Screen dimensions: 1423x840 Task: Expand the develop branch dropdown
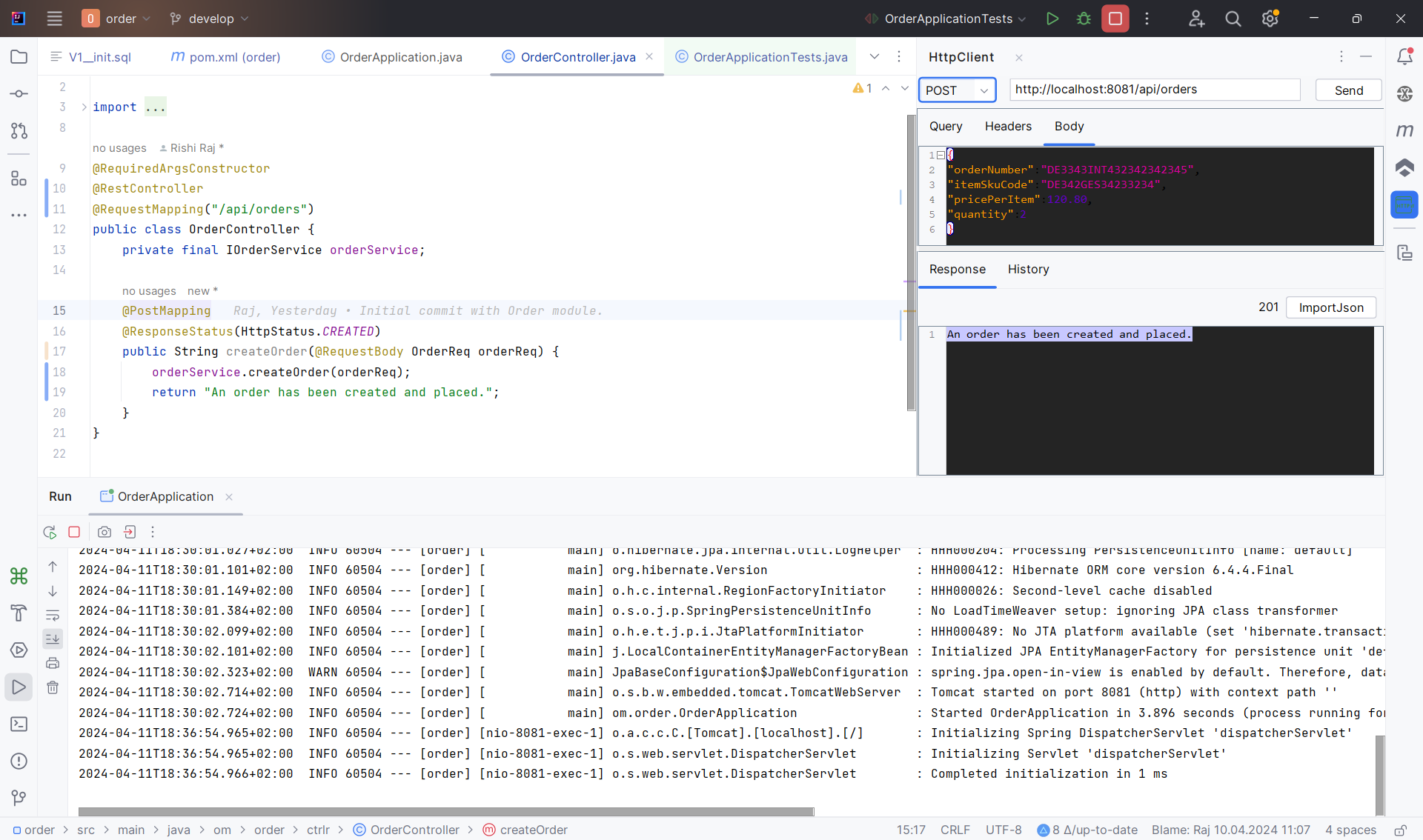(x=210, y=19)
